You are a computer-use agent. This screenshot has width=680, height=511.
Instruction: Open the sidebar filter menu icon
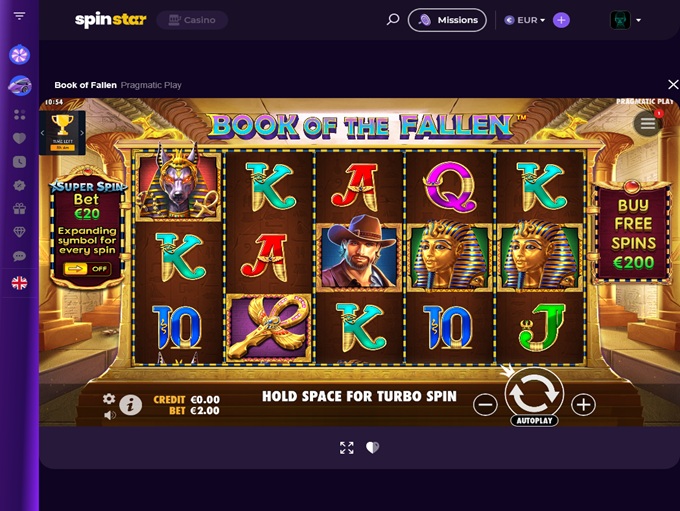tap(19, 16)
